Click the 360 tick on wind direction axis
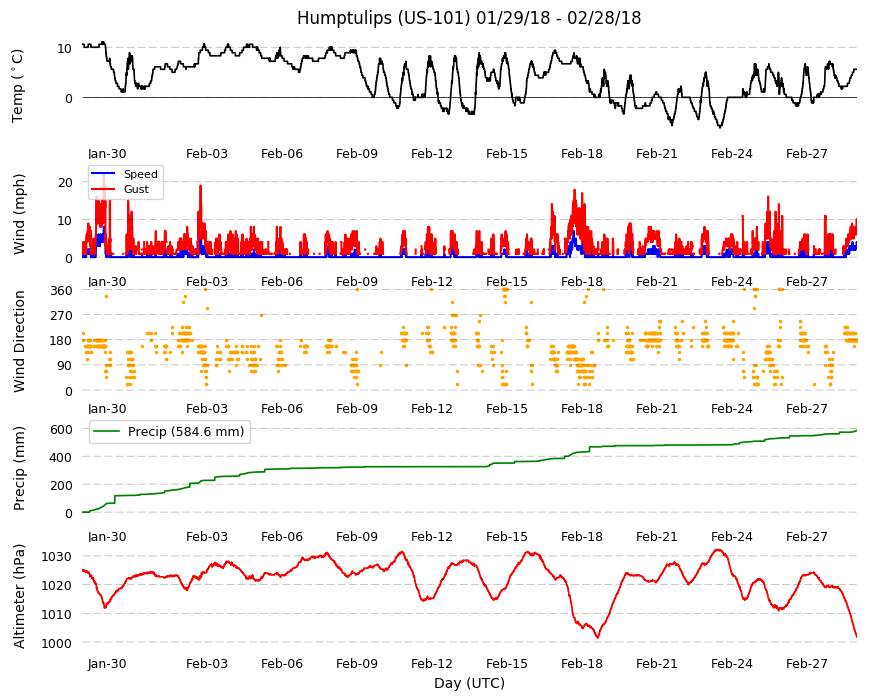Image resolution: width=870 pixels, height=700 pixels. point(61,291)
